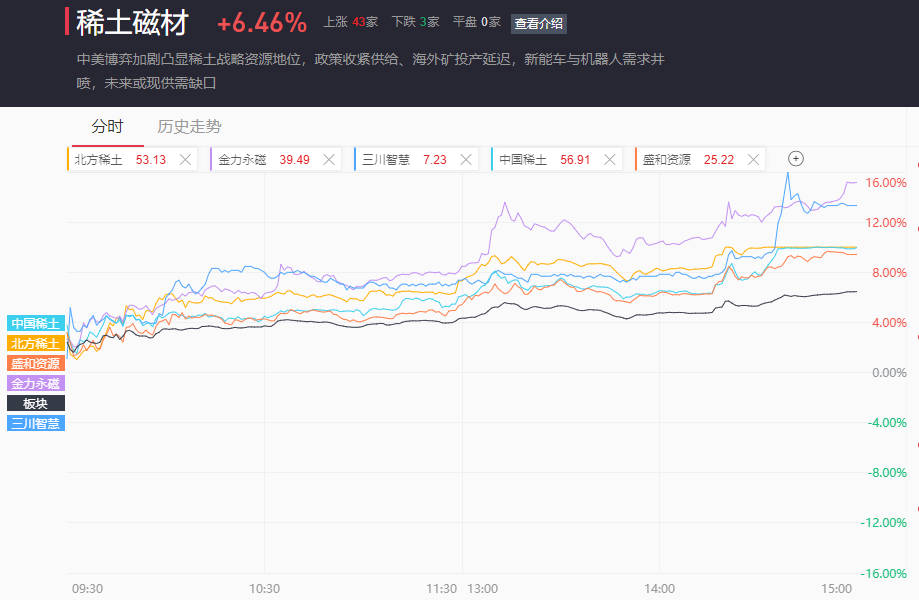This screenshot has width=919, height=600.
Task: Select the 北方稀土 53.13 stock chip
Action: (120, 160)
